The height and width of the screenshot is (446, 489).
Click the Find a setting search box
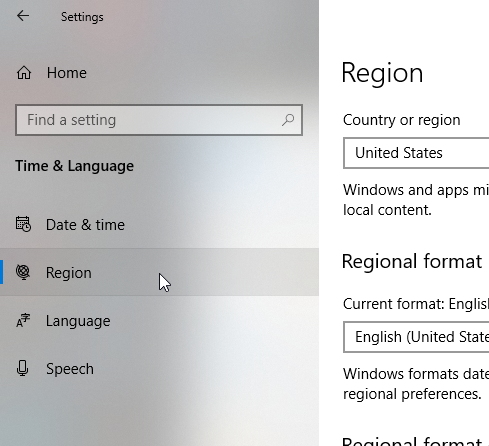click(x=159, y=120)
